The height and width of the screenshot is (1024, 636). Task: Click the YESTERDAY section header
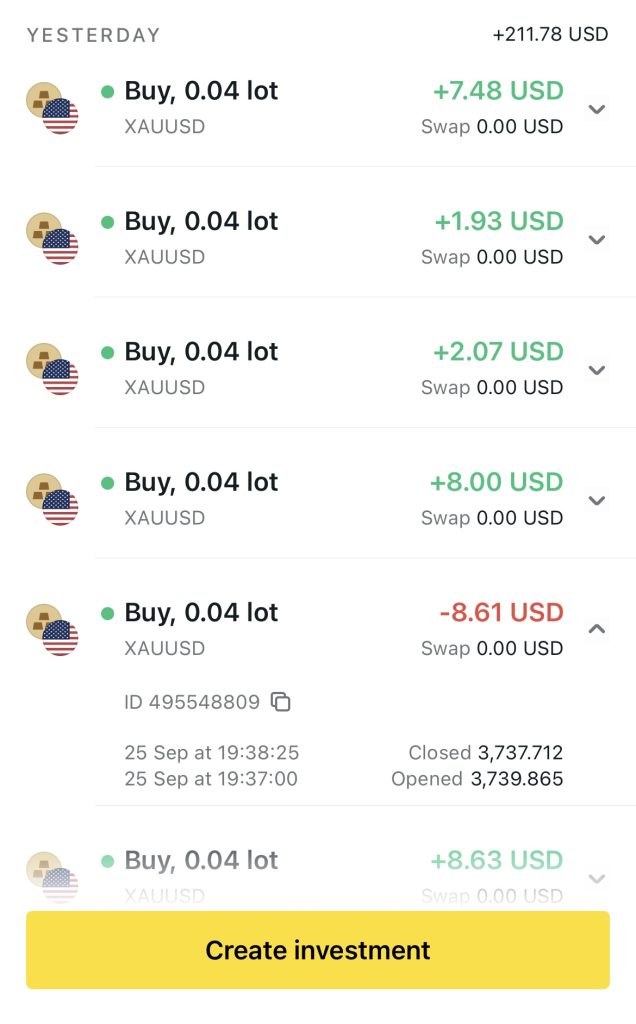click(93, 35)
